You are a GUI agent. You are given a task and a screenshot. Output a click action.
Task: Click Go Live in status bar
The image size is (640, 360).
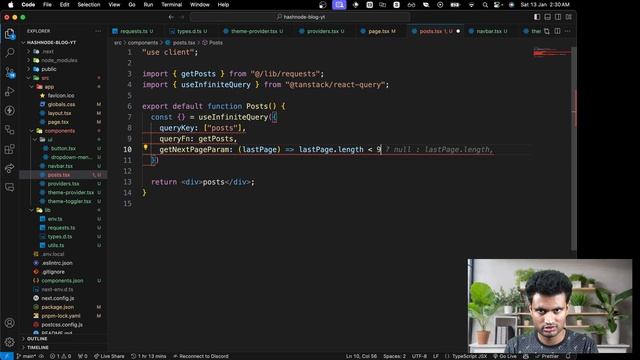point(505,356)
